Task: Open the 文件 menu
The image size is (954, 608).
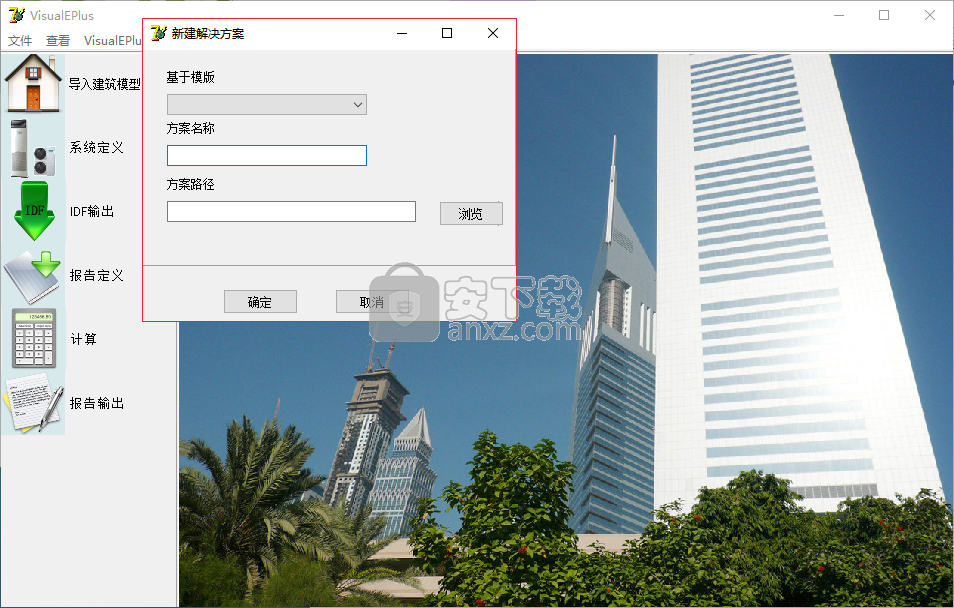Action: [x=20, y=40]
